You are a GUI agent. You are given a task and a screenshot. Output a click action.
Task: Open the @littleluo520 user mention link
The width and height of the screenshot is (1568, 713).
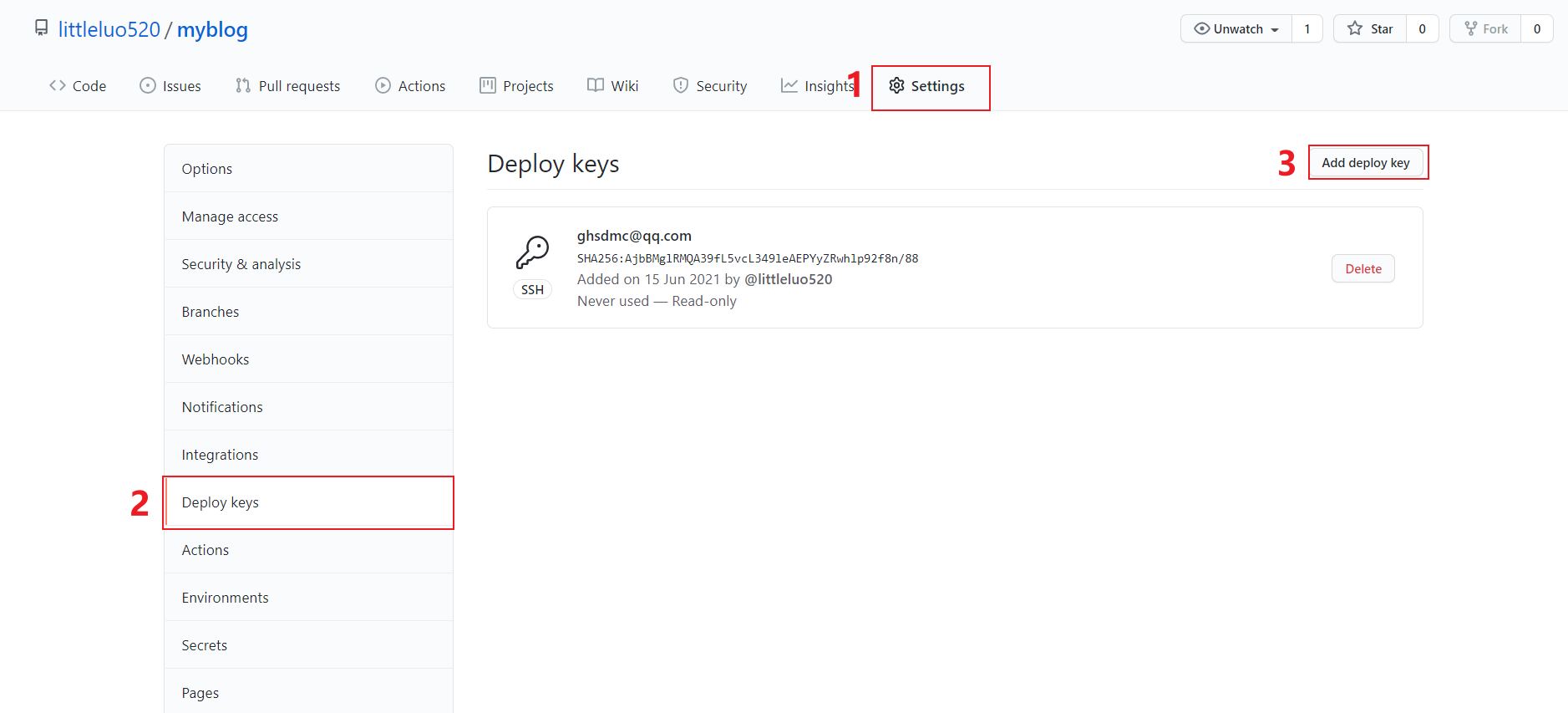(x=788, y=279)
